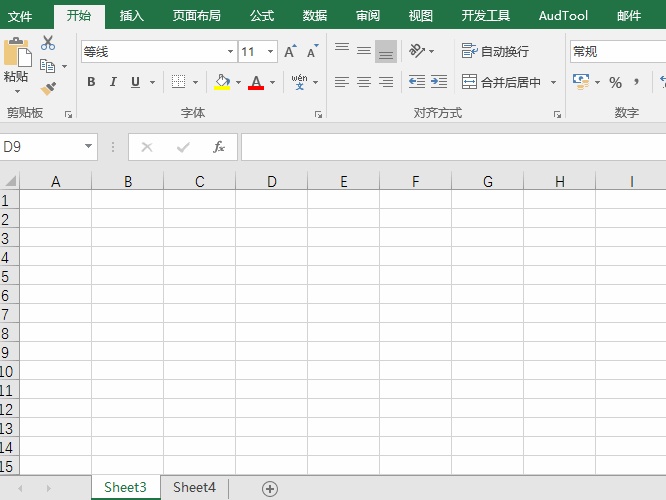The image size is (666, 500).
Task: Click Wrap Text (自动换行) button
Action: click(x=495, y=51)
